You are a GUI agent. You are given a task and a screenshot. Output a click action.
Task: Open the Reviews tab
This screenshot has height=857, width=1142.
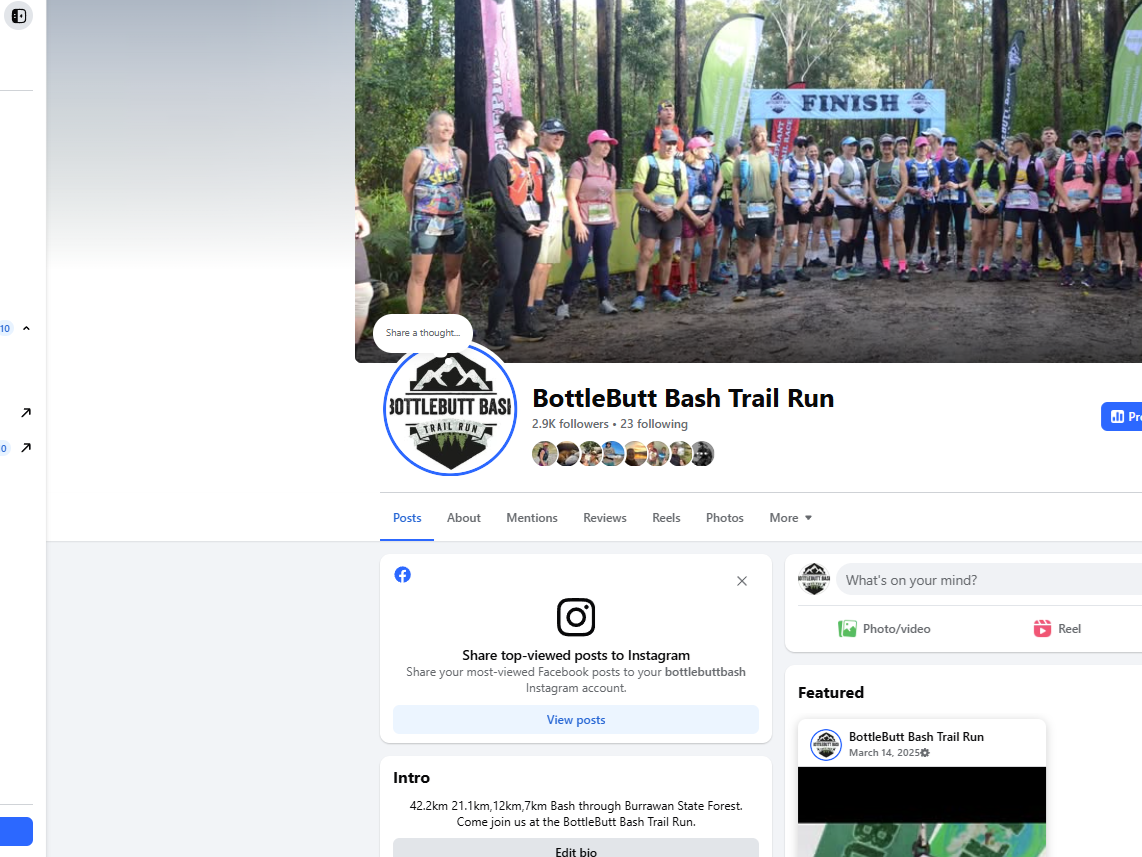click(605, 518)
